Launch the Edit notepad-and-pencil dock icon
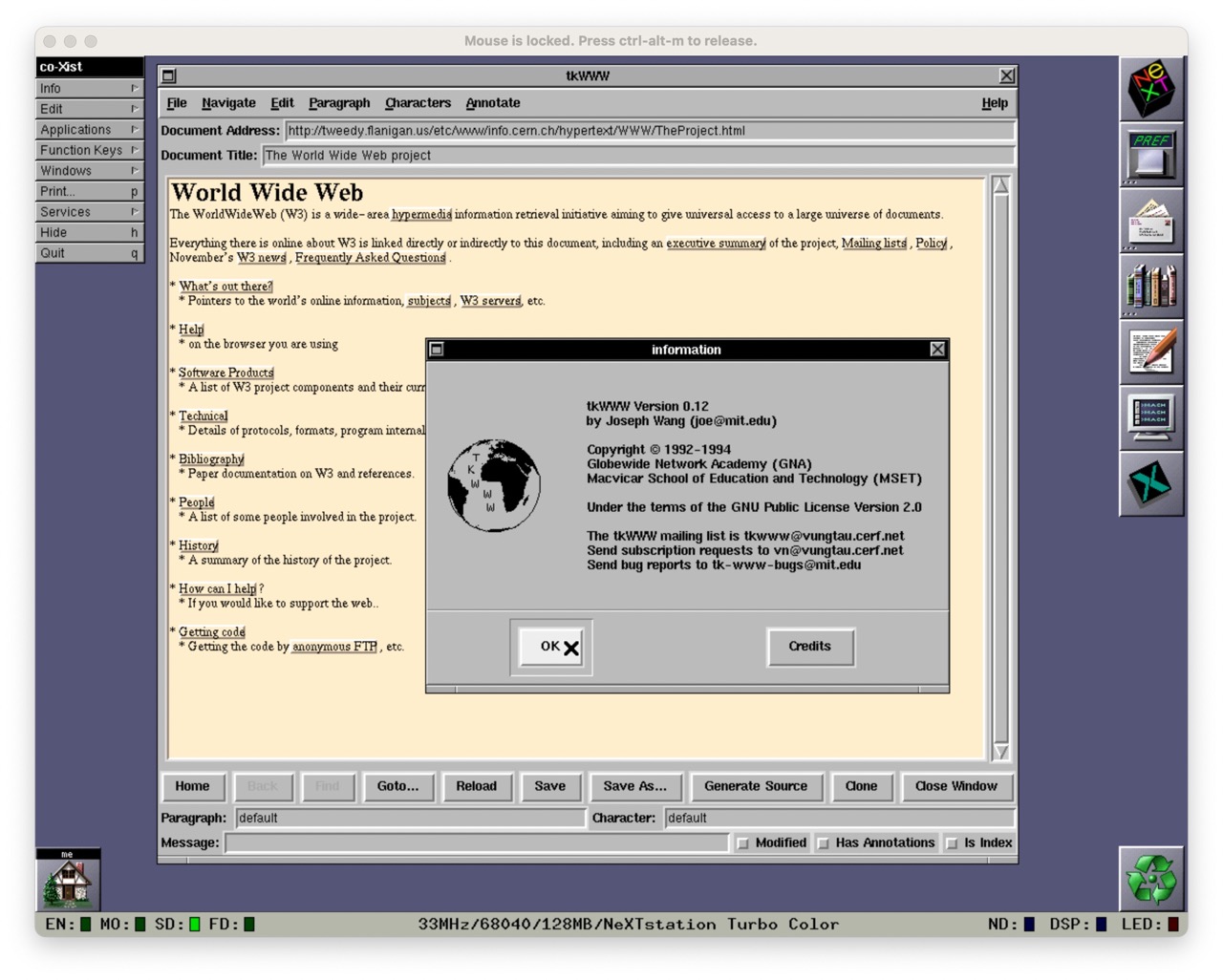The height and width of the screenshot is (980, 1223). (x=1152, y=352)
